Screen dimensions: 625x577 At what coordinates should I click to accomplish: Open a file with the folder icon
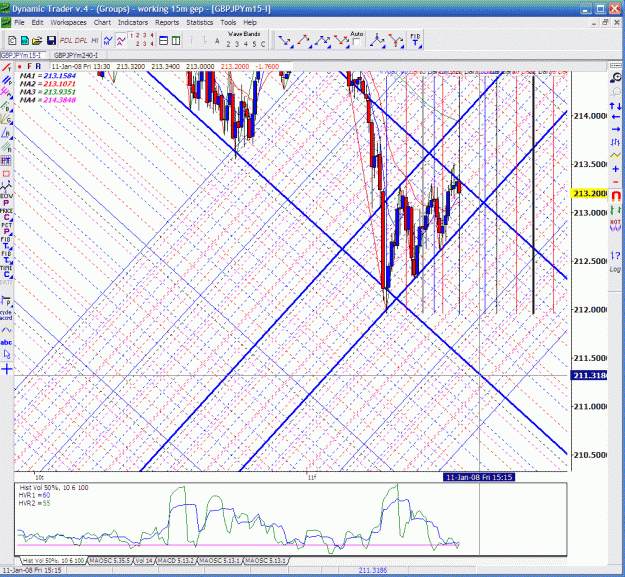click(37, 40)
